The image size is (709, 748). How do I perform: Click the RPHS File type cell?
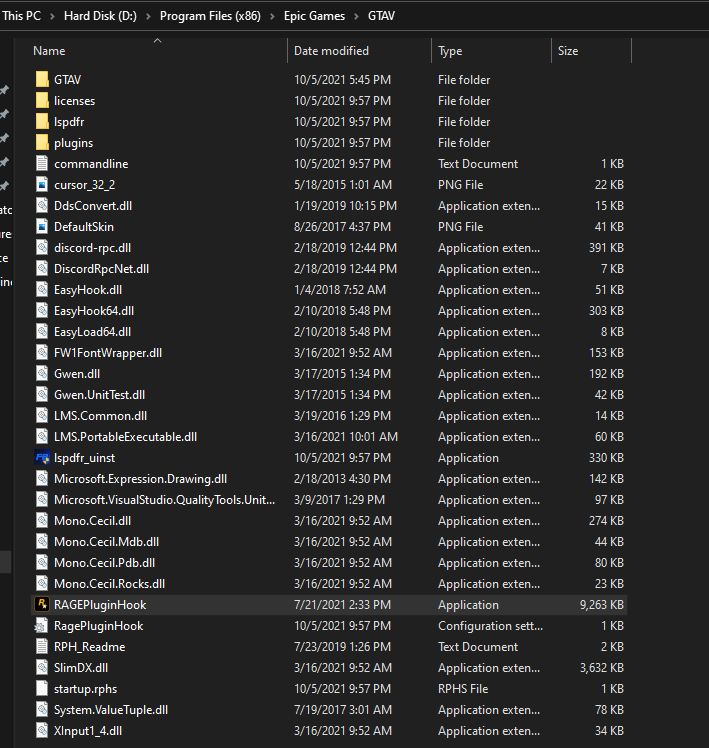click(463, 689)
